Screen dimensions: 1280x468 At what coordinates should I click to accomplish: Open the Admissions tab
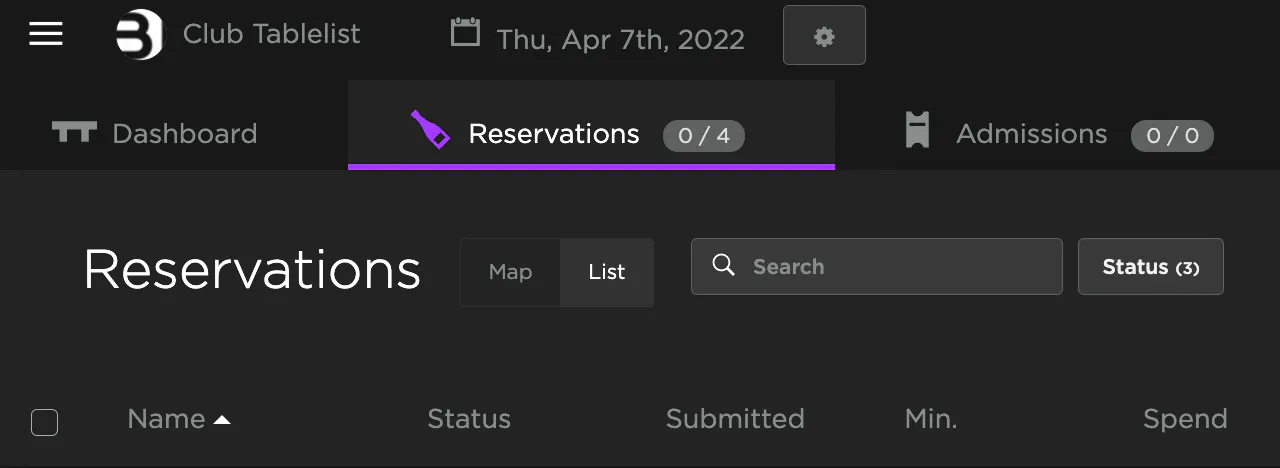(1031, 134)
